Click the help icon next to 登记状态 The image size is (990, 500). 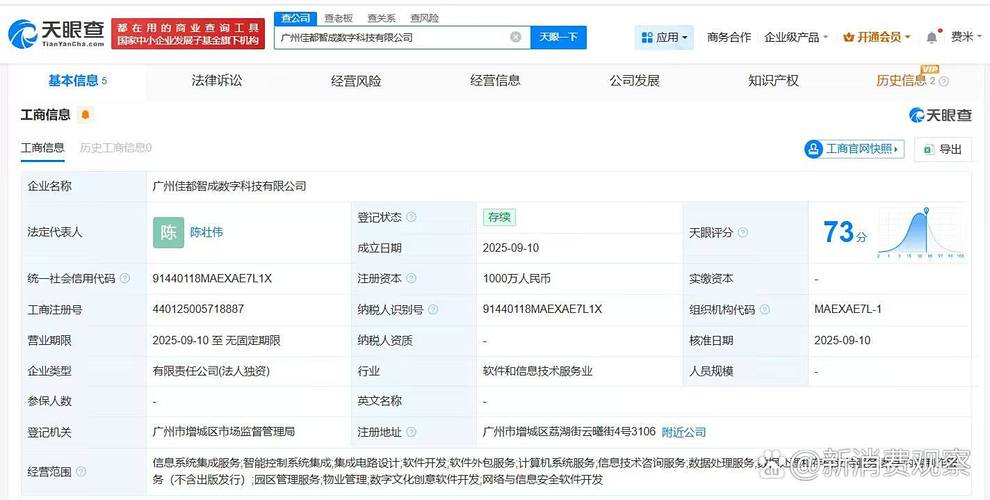coord(411,217)
